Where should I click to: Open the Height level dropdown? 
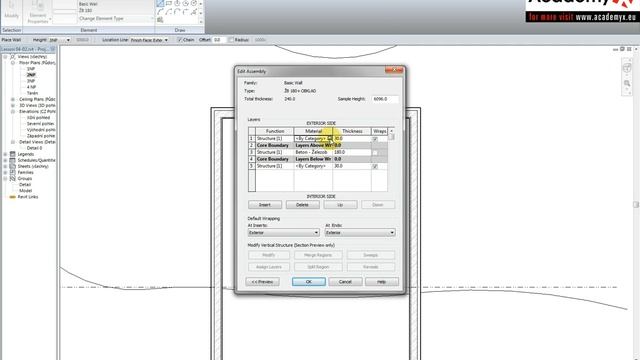(x=68, y=40)
